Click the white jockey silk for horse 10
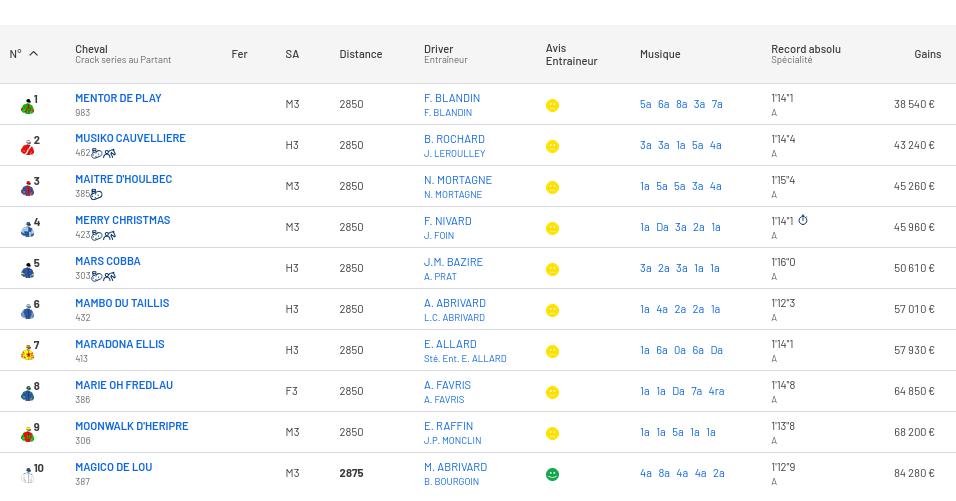Viewport: 956px width, 501px height. pos(27,476)
